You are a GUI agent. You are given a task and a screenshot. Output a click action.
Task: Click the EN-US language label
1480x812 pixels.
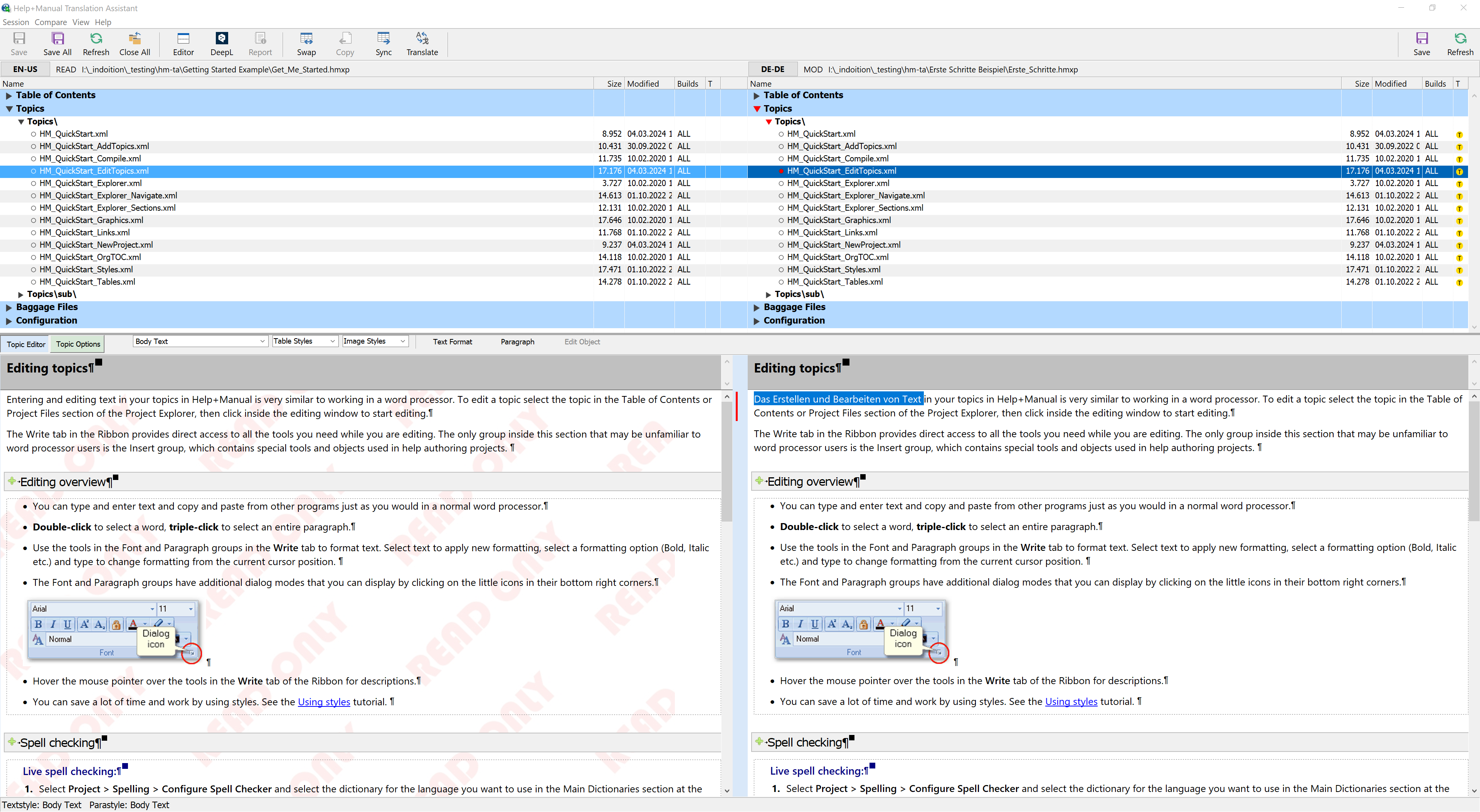[25, 69]
